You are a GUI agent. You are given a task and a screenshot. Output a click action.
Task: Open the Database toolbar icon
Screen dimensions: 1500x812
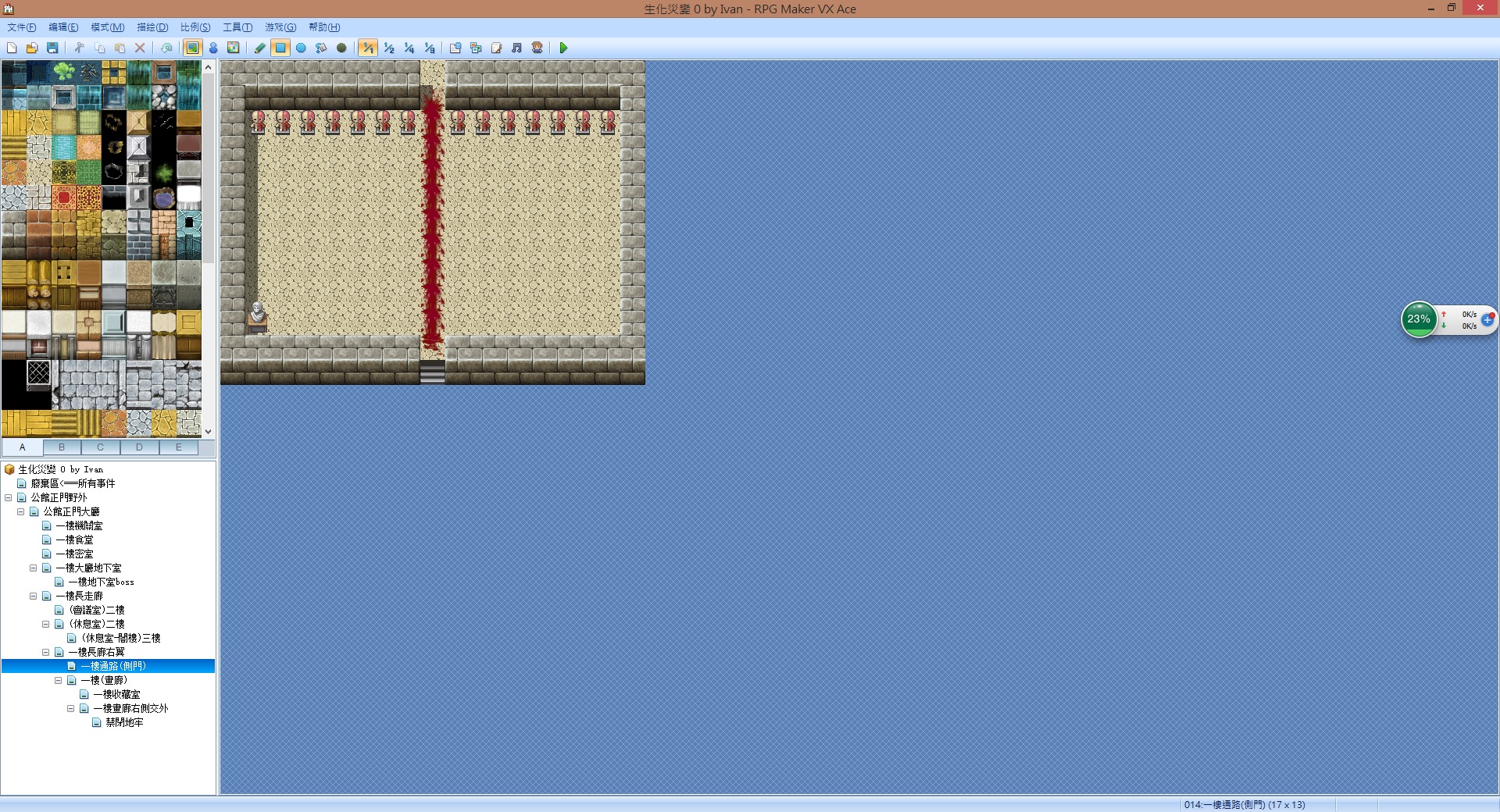pos(455,48)
